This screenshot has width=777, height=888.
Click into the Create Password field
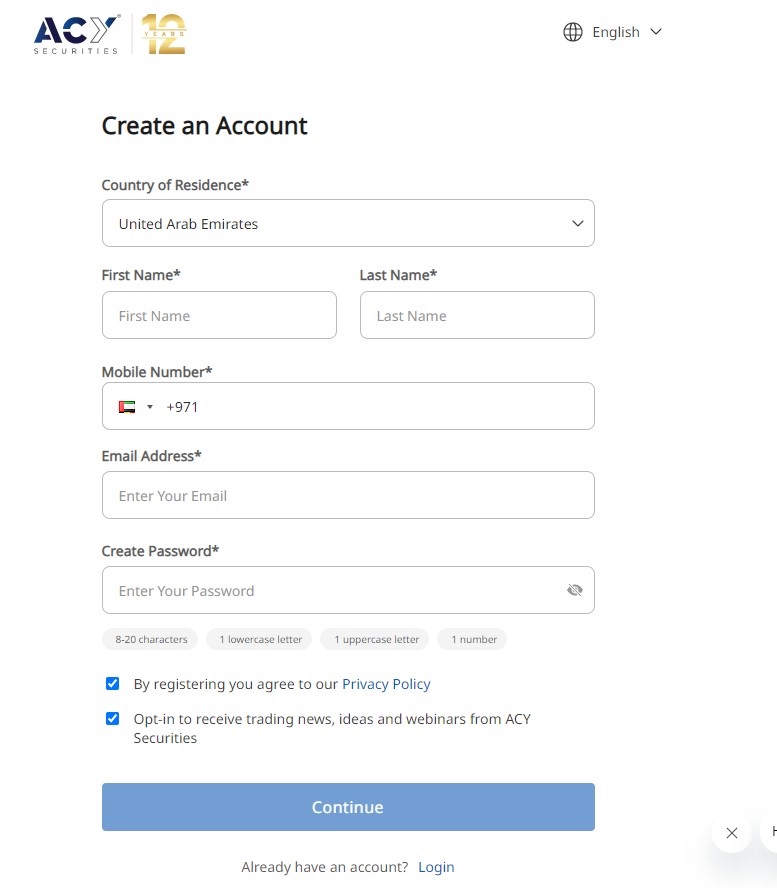pos(330,591)
